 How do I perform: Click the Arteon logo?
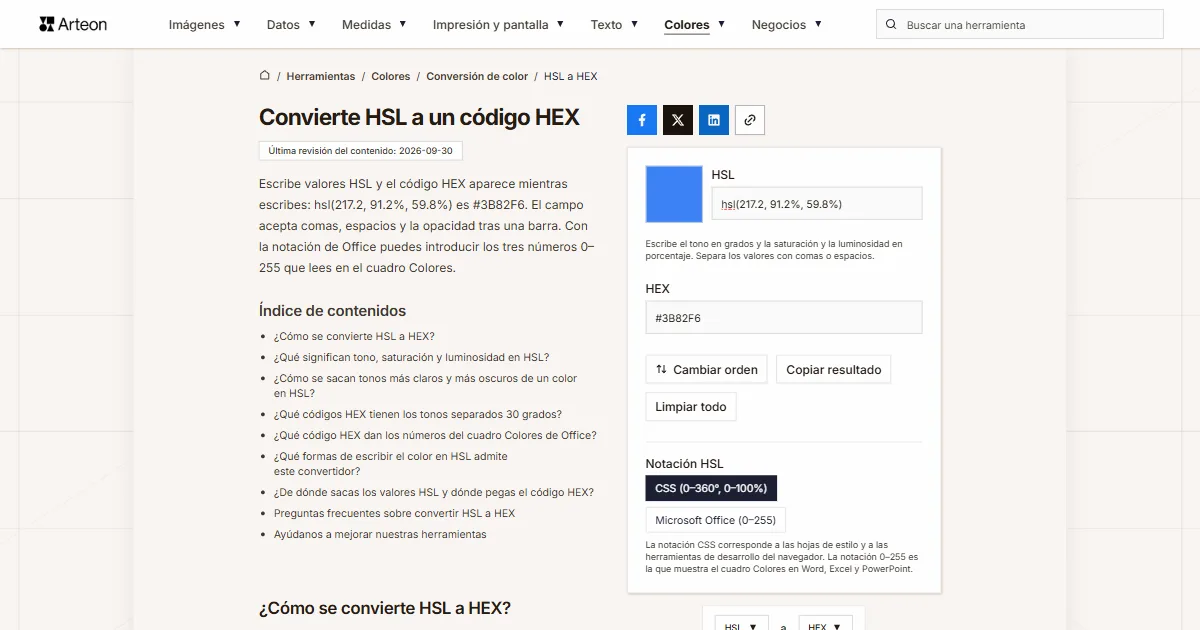[73, 24]
